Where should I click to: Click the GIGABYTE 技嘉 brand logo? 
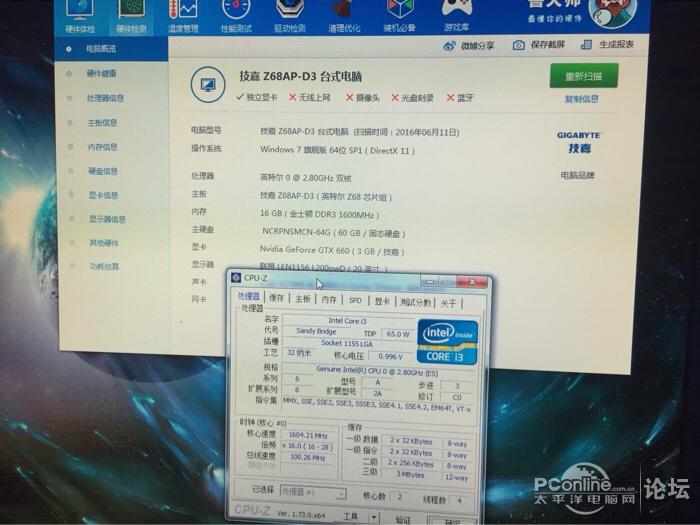pyautogui.click(x=579, y=142)
